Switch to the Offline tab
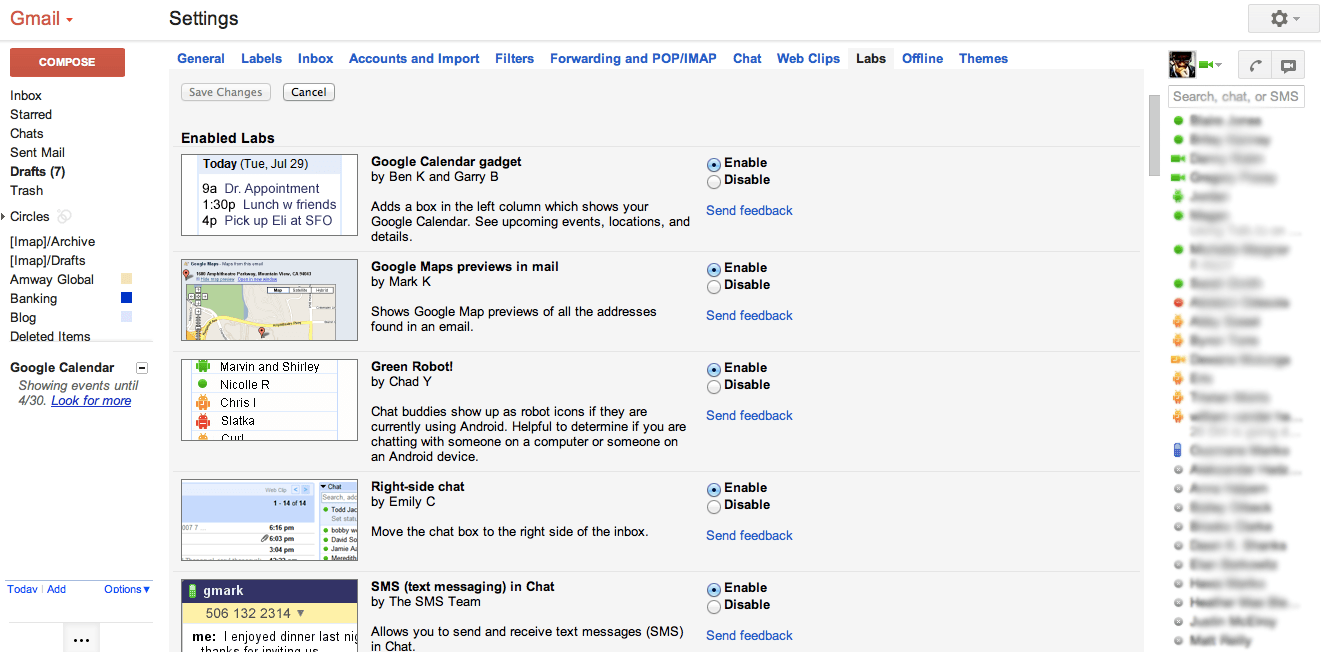 [x=922, y=58]
